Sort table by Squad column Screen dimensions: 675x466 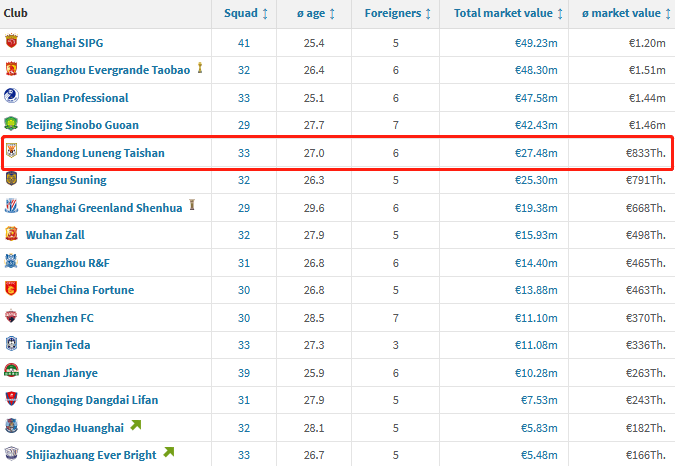point(244,13)
